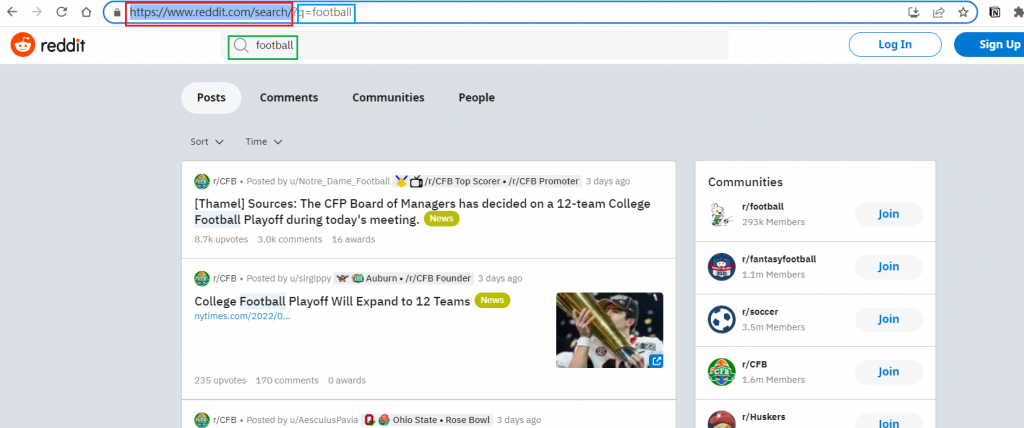Open the browser home page icon
1024x428 pixels.
click(86, 12)
